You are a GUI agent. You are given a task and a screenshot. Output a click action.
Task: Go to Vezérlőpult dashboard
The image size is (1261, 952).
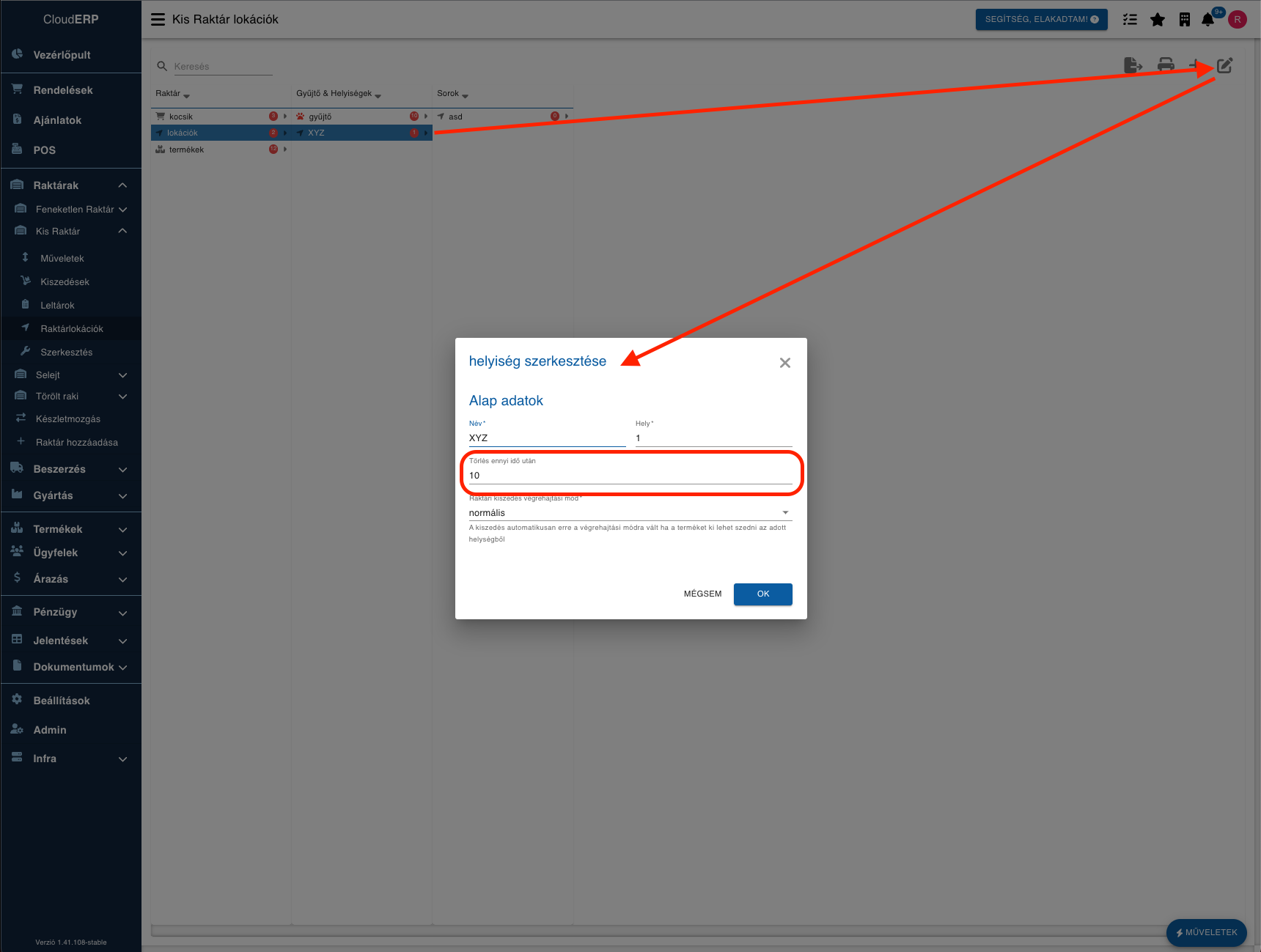[62, 55]
